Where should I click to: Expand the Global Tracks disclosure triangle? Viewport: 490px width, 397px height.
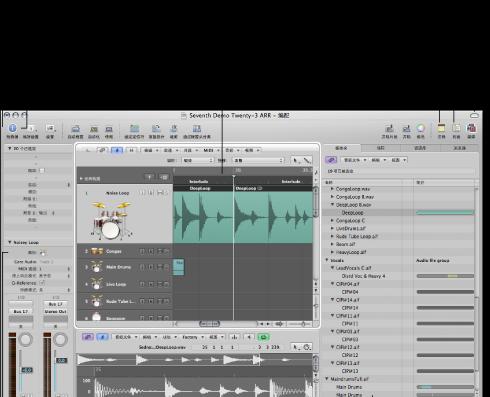81,179
